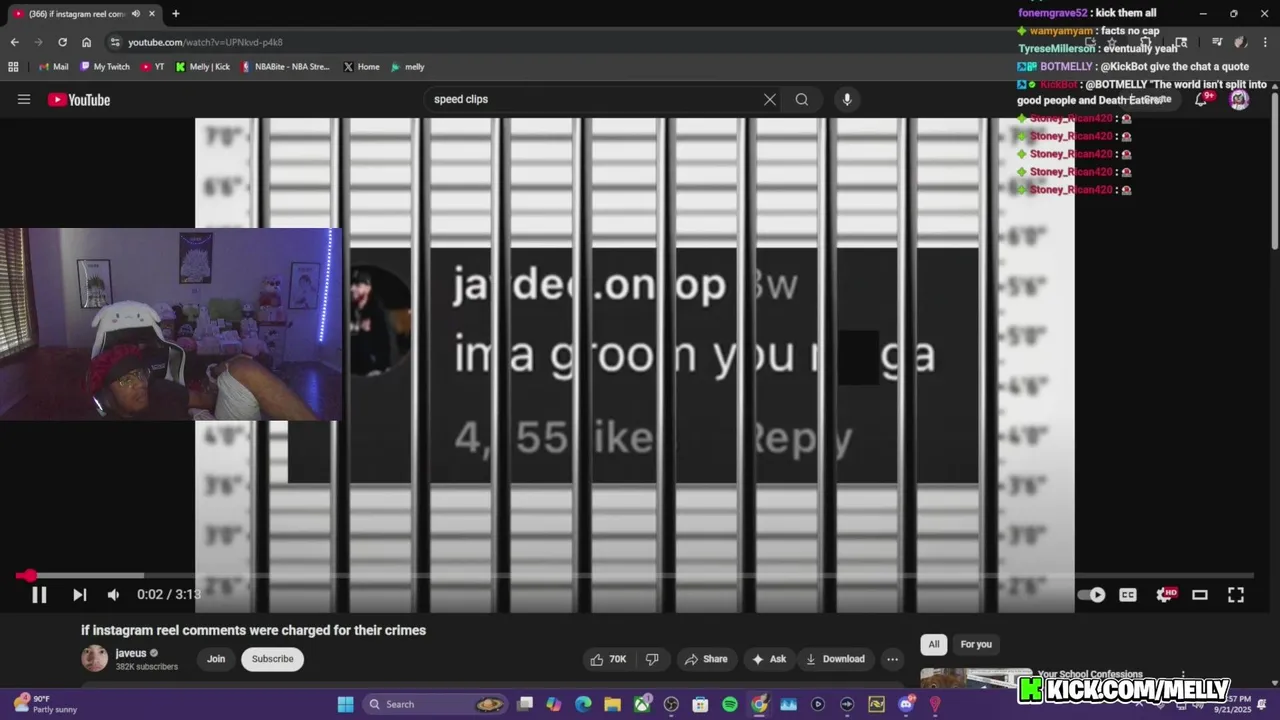Open a new browser tab
This screenshot has width=1280, height=720.
click(x=176, y=14)
